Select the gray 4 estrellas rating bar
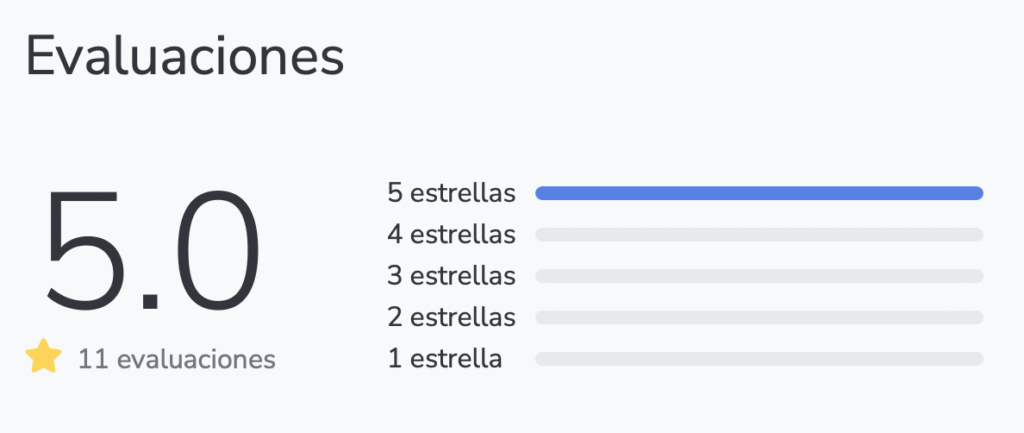Image resolution: width=1024 pixels, height=433 pixels. (x=759, y=235)
